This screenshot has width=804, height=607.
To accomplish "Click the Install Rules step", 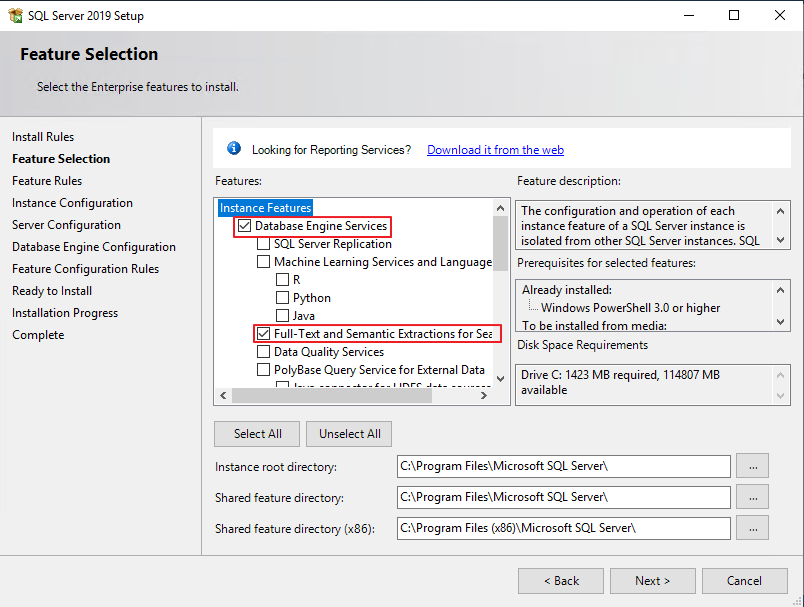I will coord(43,137).
